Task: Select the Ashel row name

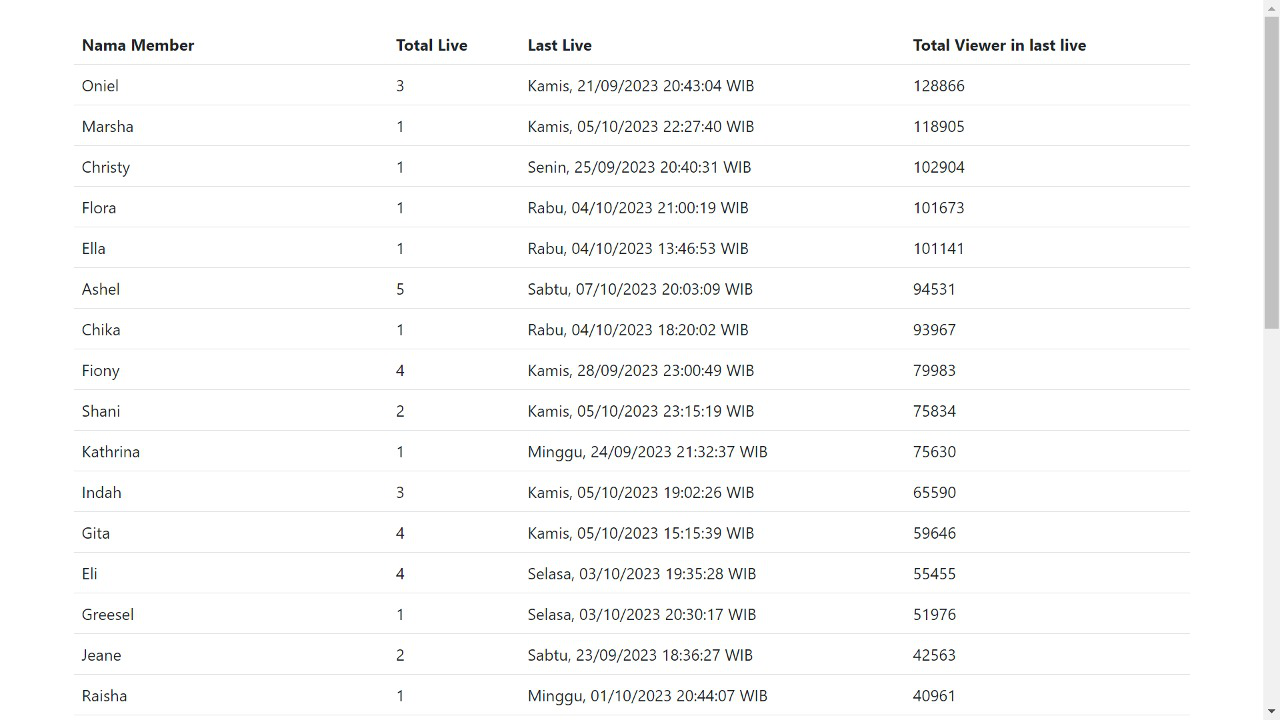Action: click(100, 289)
